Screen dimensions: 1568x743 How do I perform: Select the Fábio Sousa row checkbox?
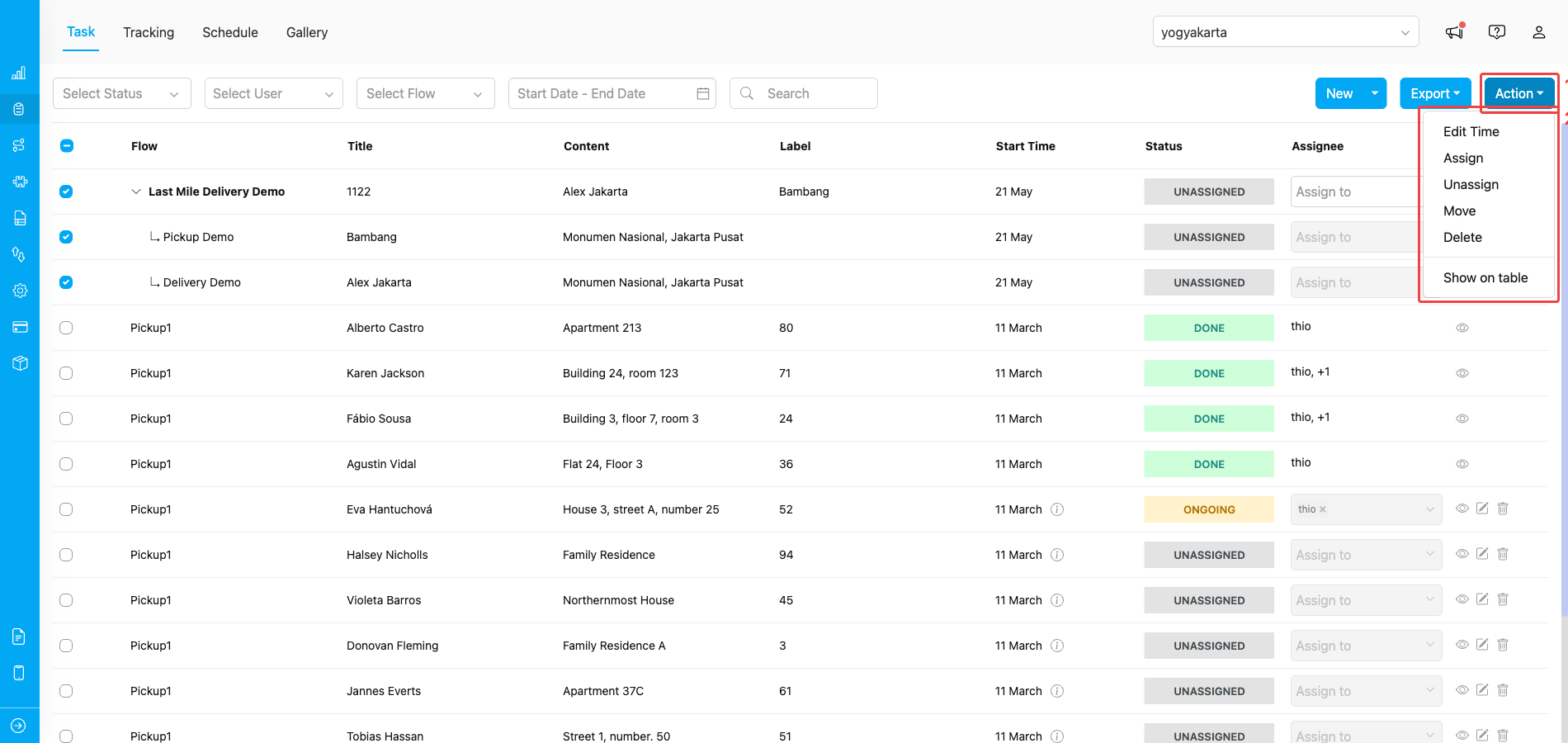[66, 419]
